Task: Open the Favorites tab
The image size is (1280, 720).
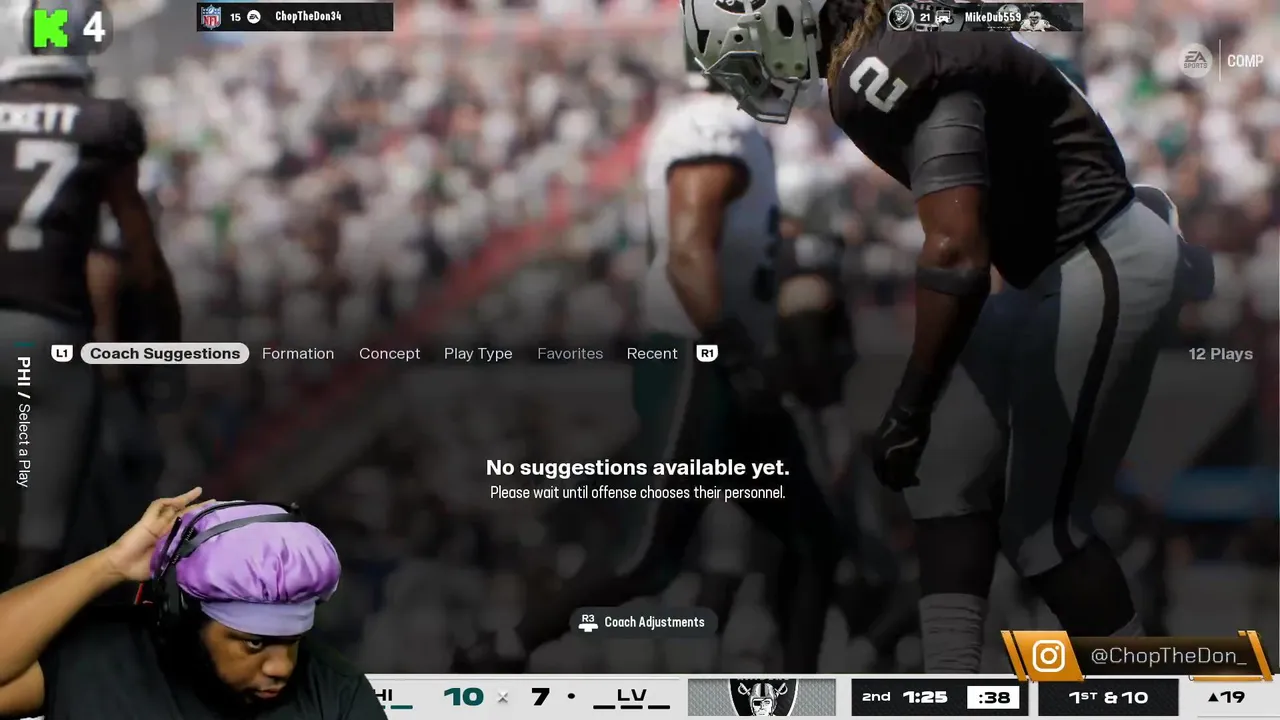Action: click(570, 353)
